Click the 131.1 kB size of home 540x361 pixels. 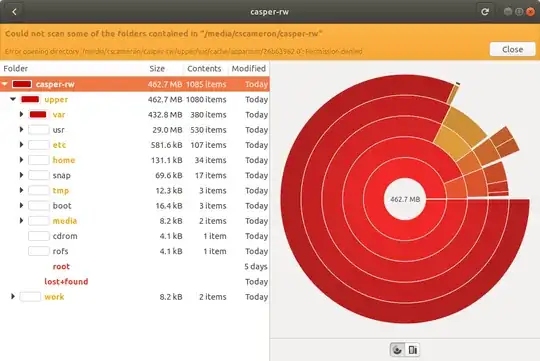coord(167,160)
